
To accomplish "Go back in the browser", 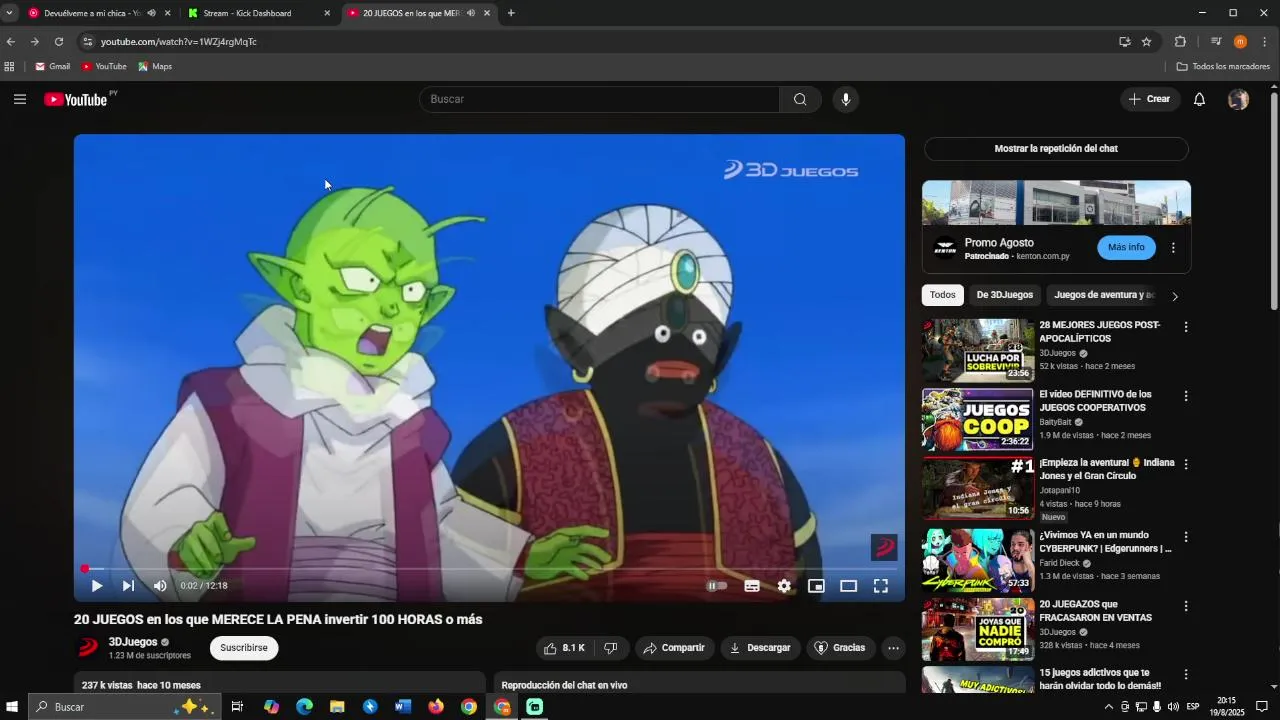I will point(11,42).
